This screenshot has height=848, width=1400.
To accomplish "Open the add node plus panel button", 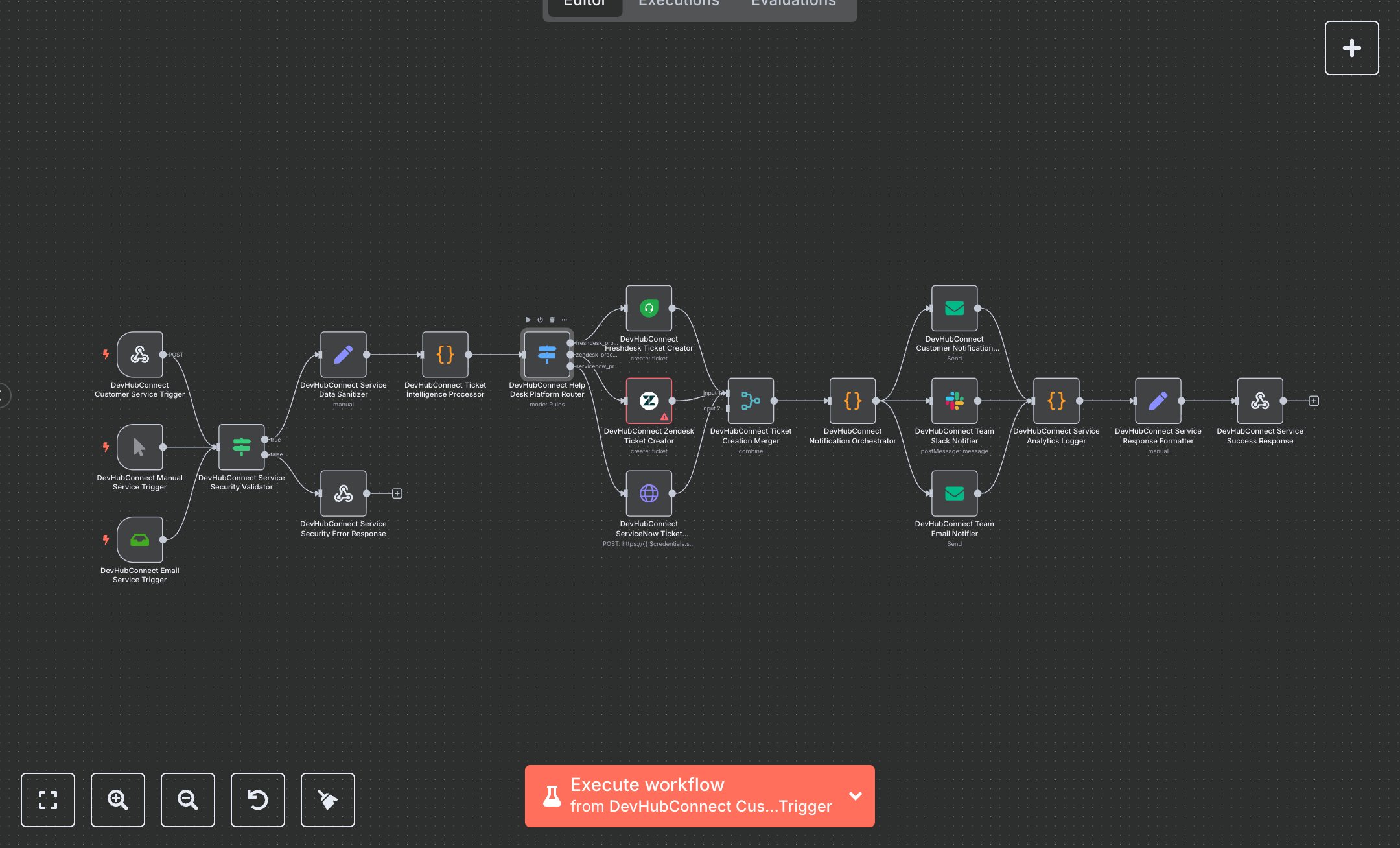I will coord(1351,48).
